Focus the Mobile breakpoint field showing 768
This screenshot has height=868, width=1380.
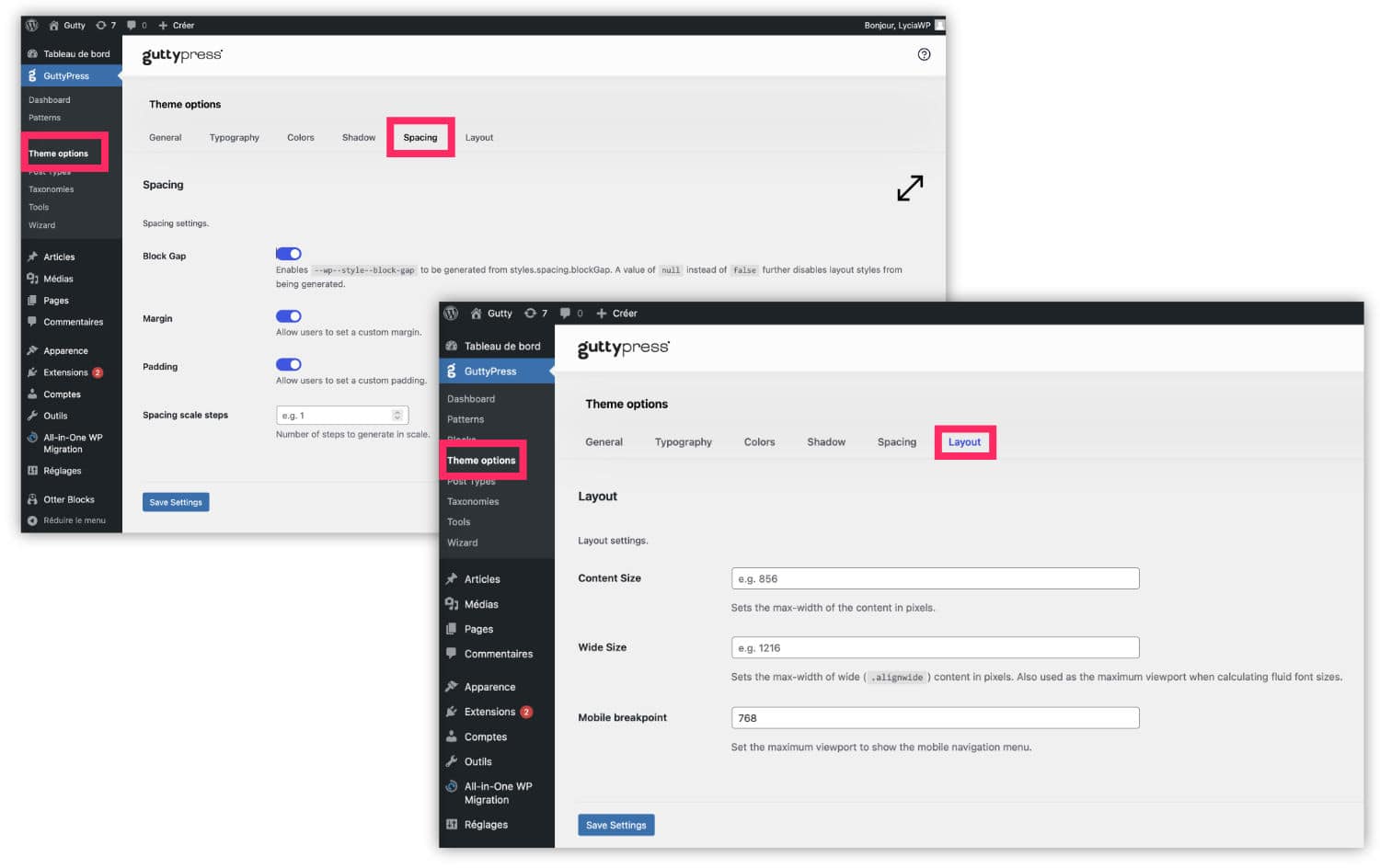[935, 717]
